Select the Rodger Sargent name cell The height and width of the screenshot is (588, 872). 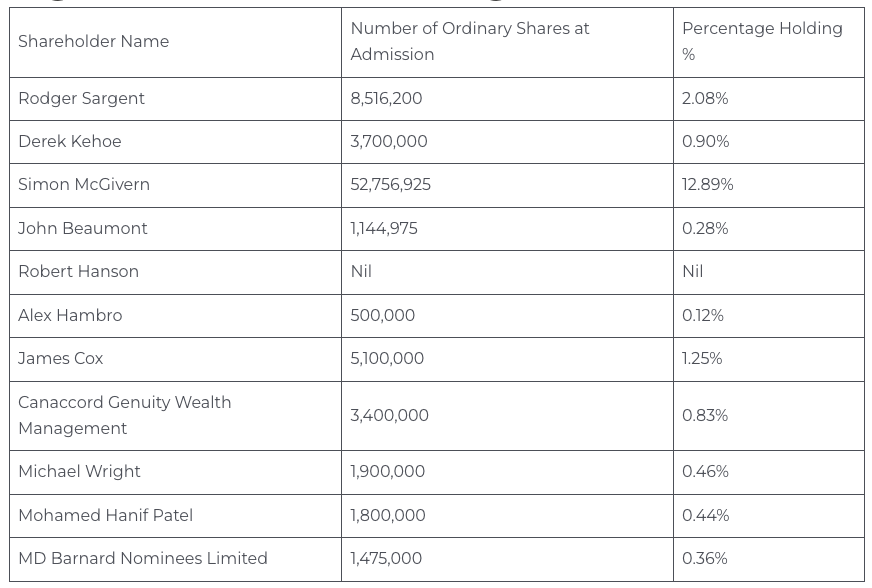coord(81,98)
